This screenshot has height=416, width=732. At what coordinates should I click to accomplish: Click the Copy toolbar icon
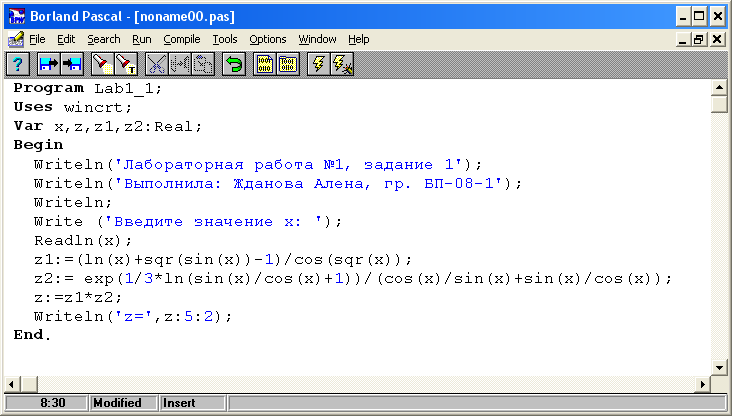180,64
